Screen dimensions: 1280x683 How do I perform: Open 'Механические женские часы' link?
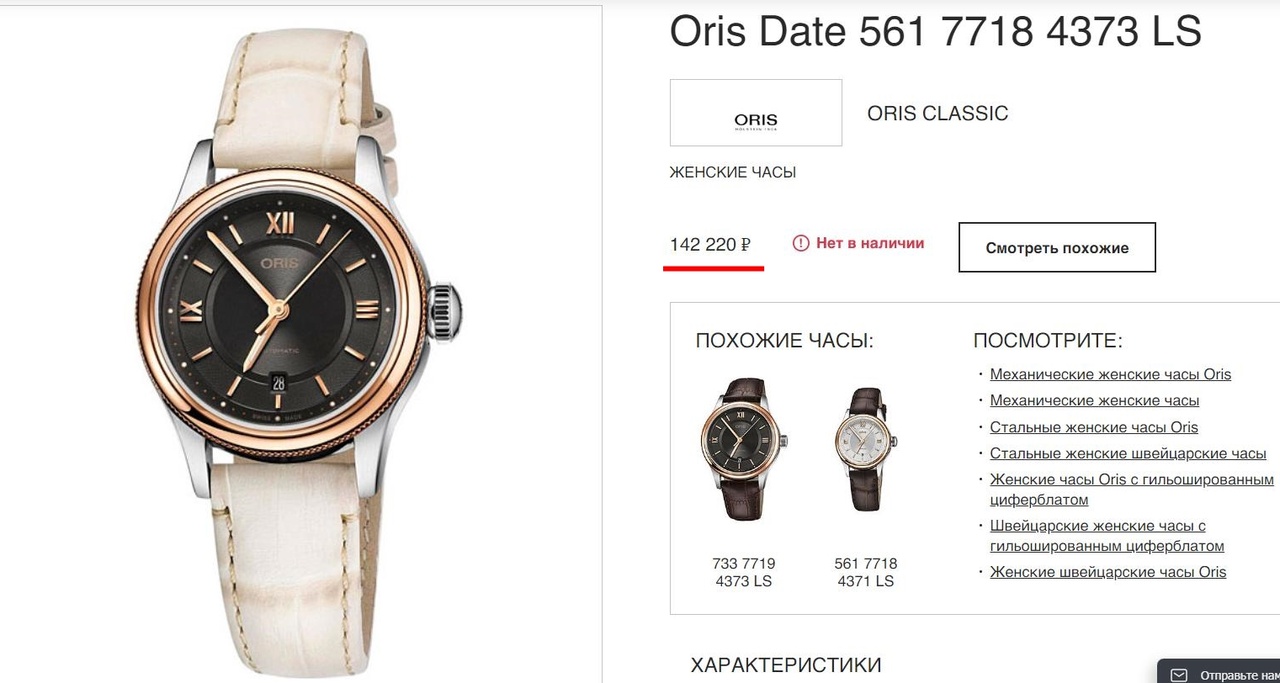(1094, 400)
